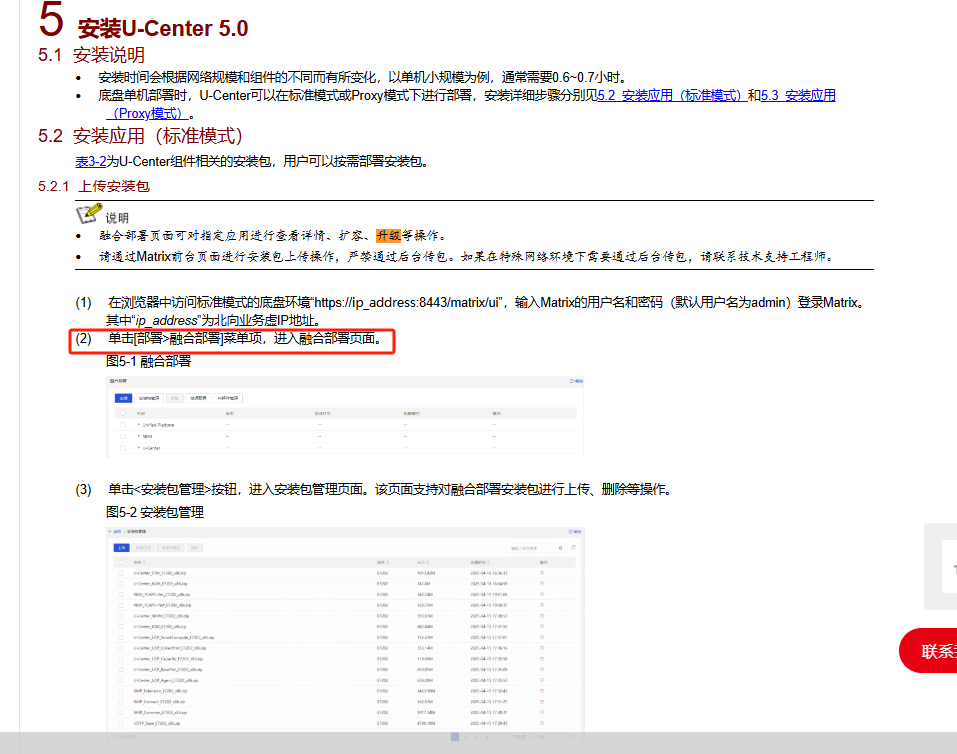
Task: Click the bullet beginning '安装时间会根据网络规模'
Action: pos(362,78)
